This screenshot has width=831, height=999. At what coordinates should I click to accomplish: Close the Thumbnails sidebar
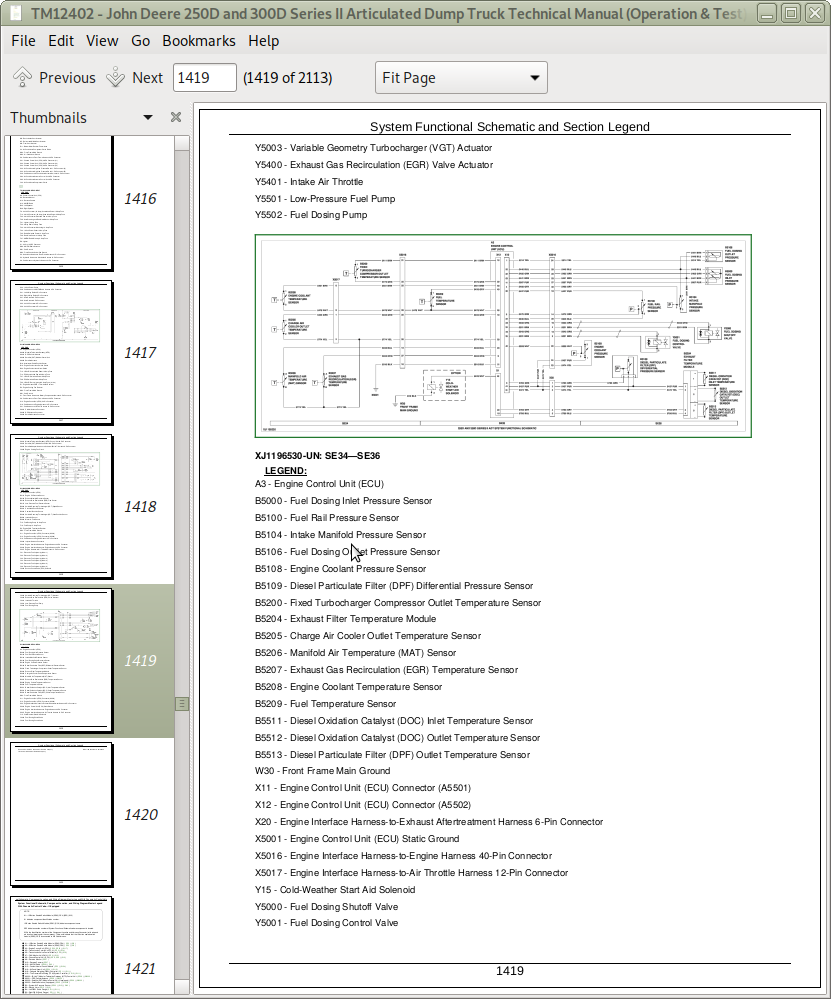point(176,117)
